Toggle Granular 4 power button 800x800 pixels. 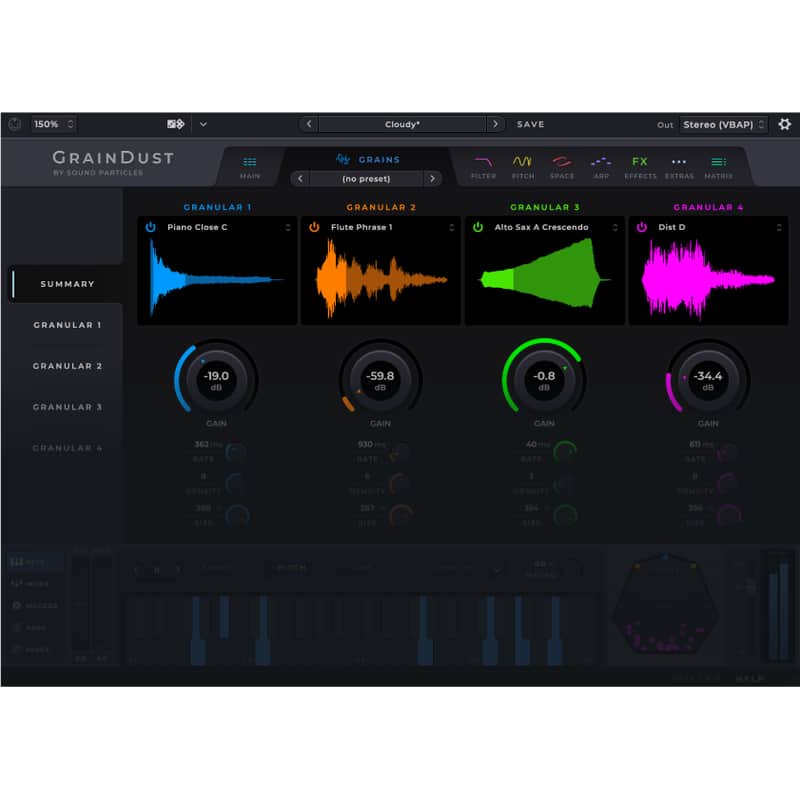642,227
